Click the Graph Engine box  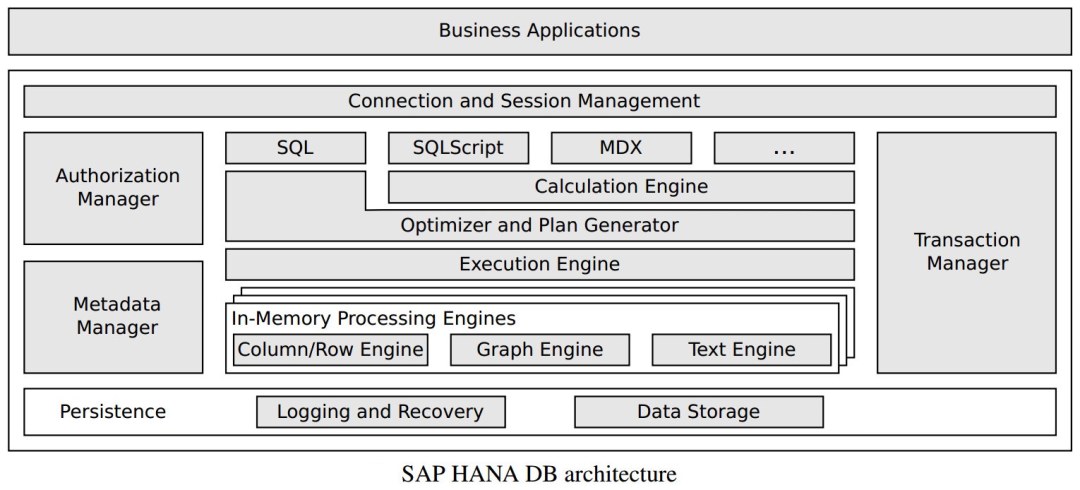click(540, 350)
